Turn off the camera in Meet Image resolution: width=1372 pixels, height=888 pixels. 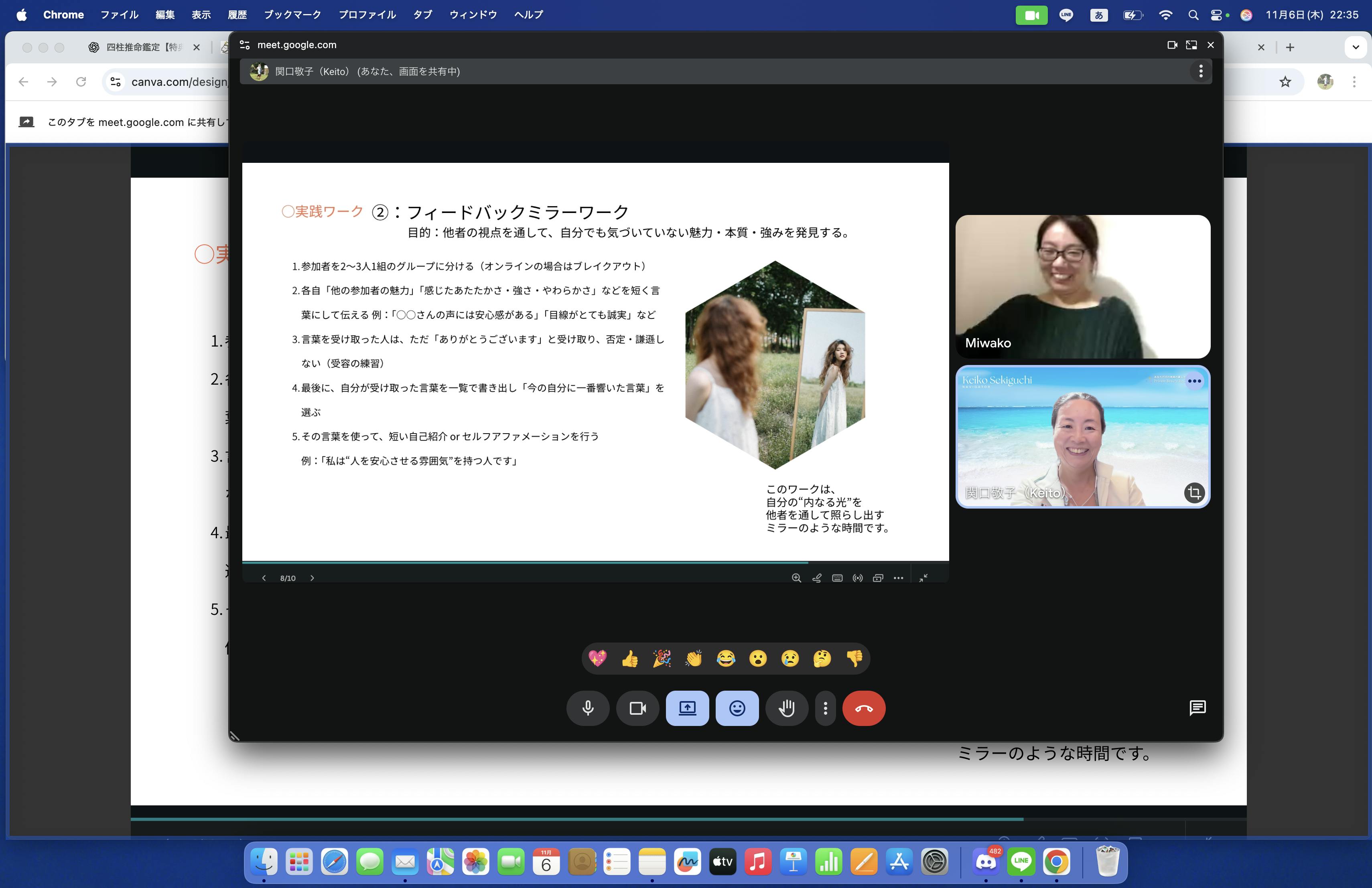[x=637, y=708]
